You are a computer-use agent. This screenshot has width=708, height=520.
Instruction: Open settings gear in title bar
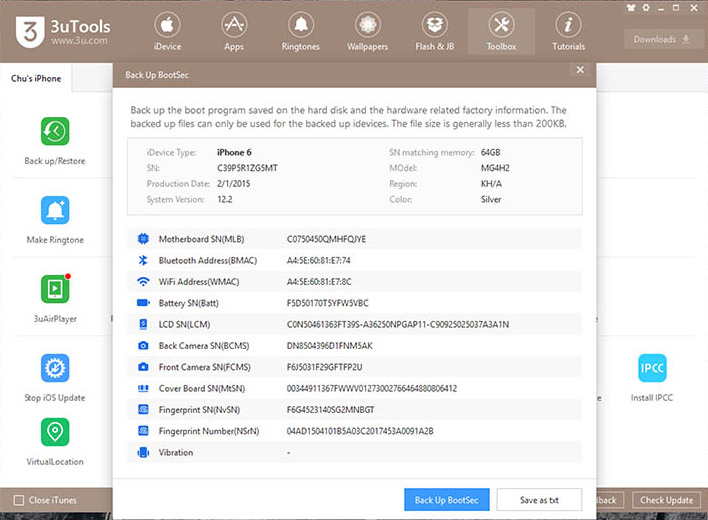click(x=646, y=8)
